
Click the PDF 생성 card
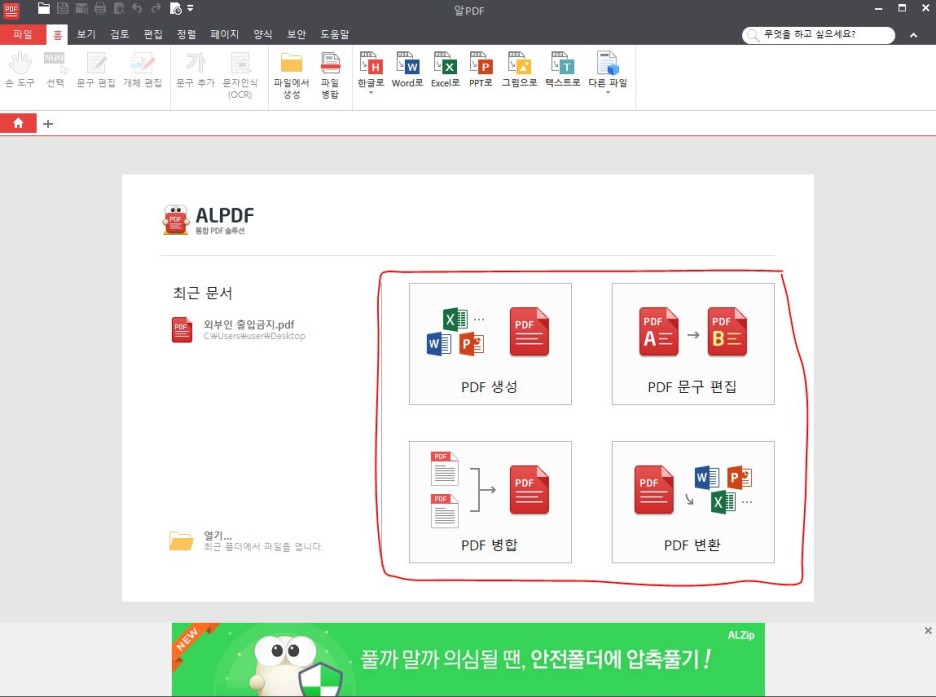point(490,344)
